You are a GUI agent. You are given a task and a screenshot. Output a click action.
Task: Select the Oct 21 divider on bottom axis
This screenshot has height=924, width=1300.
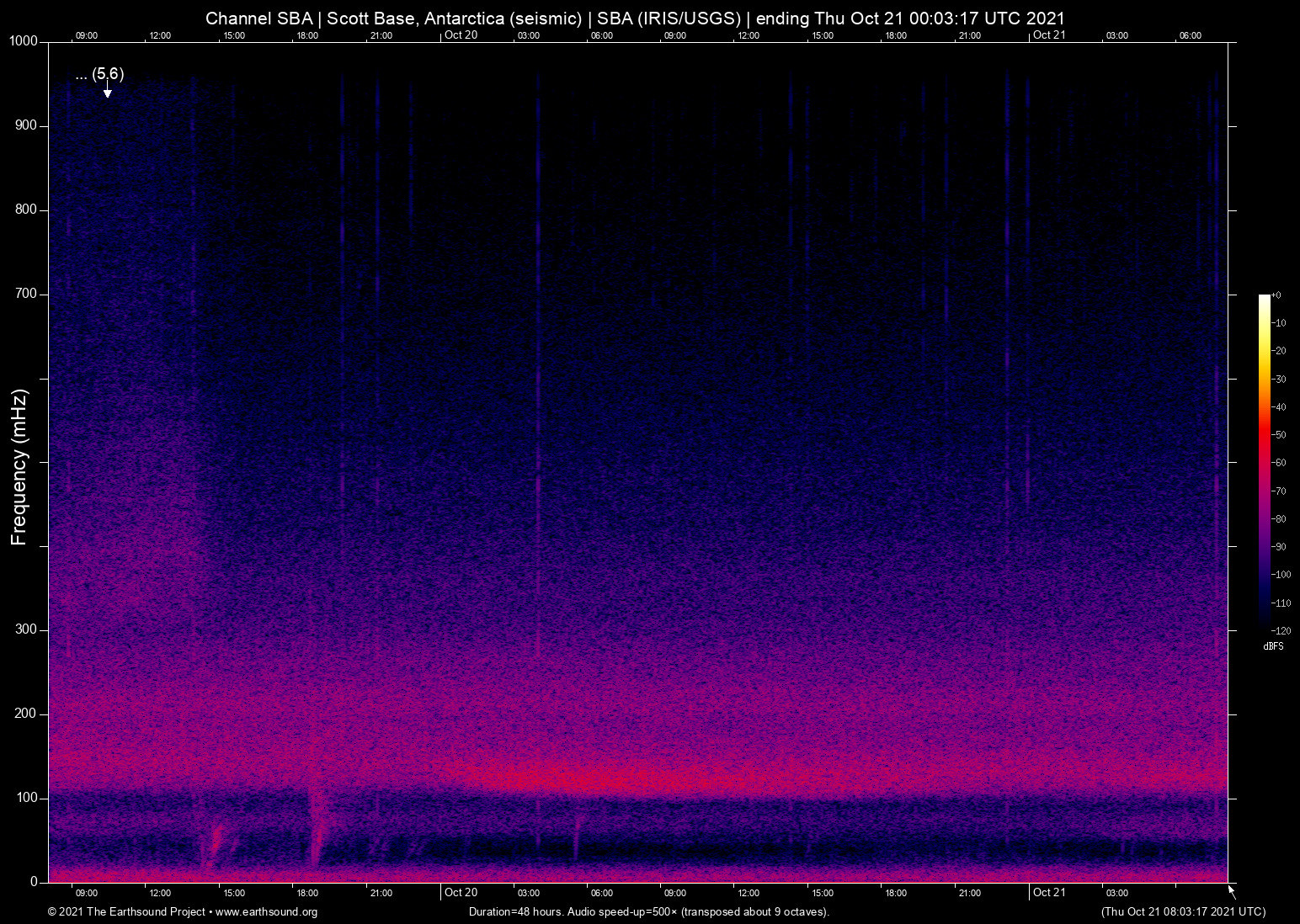pos(1050,892)
